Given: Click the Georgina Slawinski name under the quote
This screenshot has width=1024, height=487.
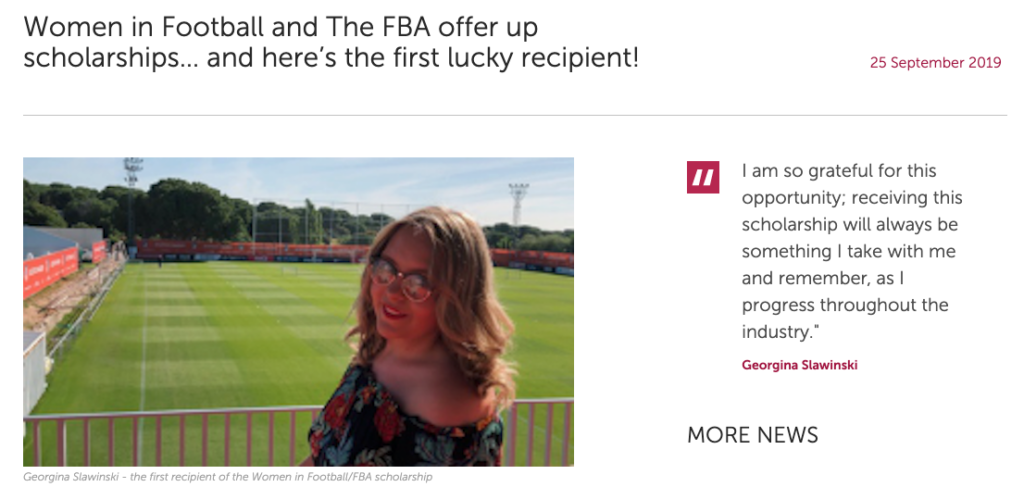Looking at the screenshot, I should tap(799, 365).
